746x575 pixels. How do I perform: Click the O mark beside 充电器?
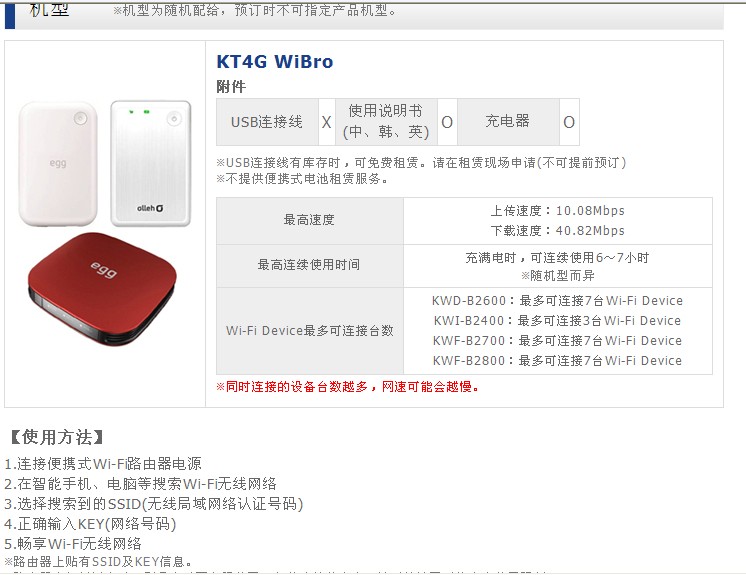coord(569,122)
